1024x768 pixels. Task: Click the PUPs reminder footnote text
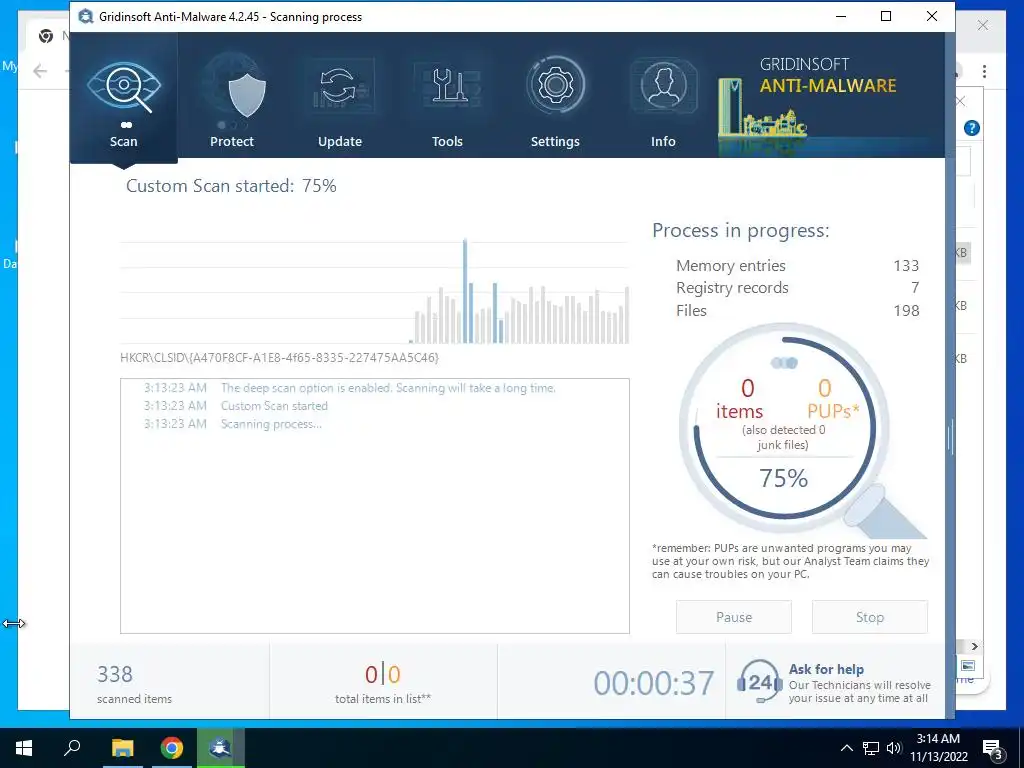point(790,562)
